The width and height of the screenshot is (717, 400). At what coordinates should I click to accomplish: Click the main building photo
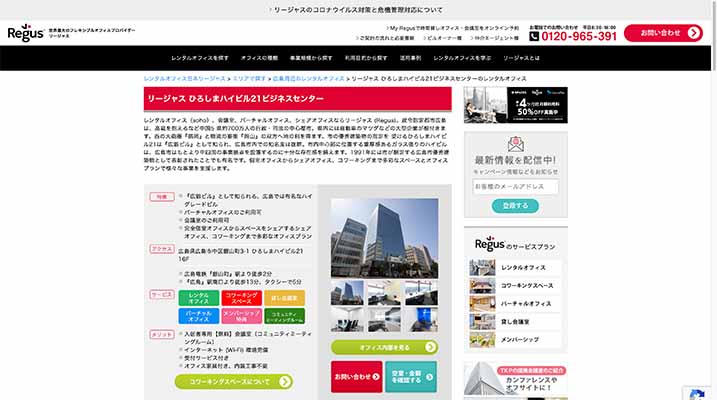[385, 238]
